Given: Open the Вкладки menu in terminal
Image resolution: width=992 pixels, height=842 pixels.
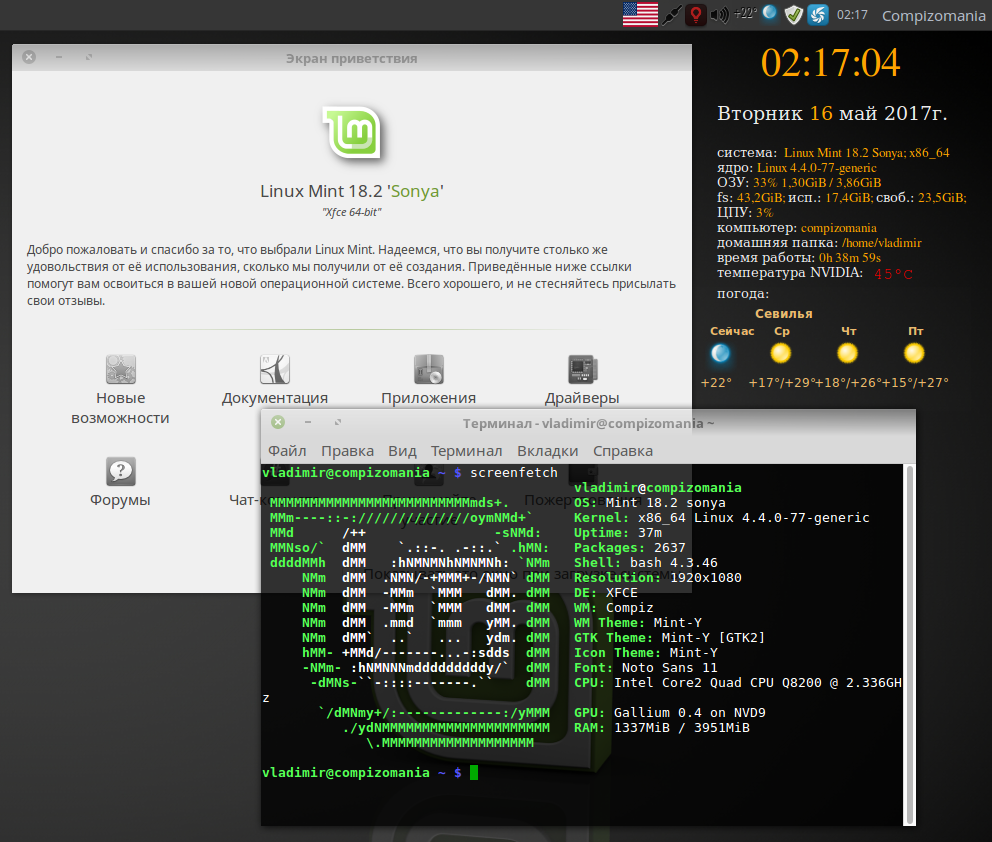Looking at the screenshot, I should (x=547, y=451).
